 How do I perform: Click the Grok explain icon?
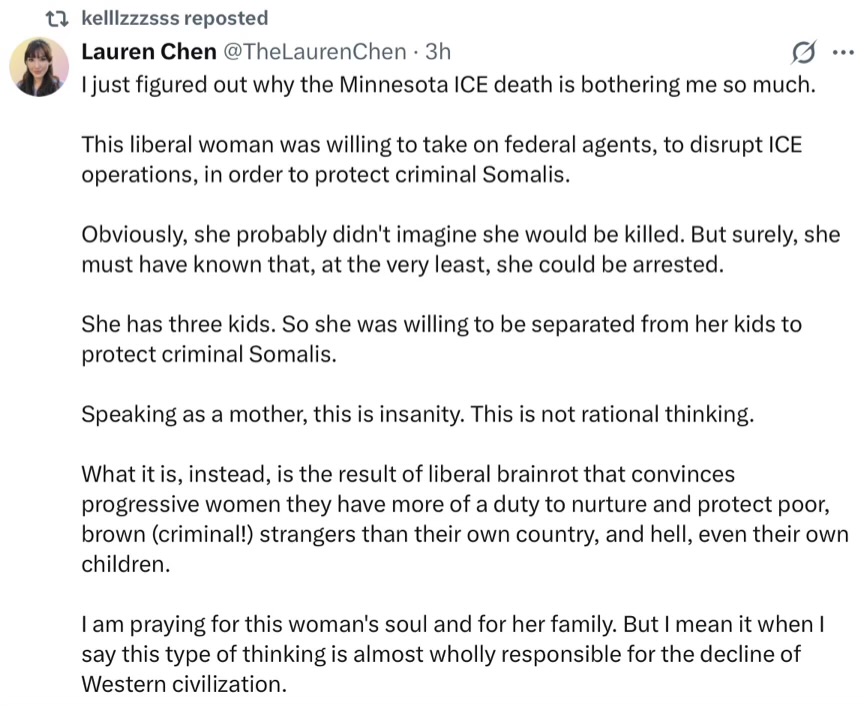point(800,52)
